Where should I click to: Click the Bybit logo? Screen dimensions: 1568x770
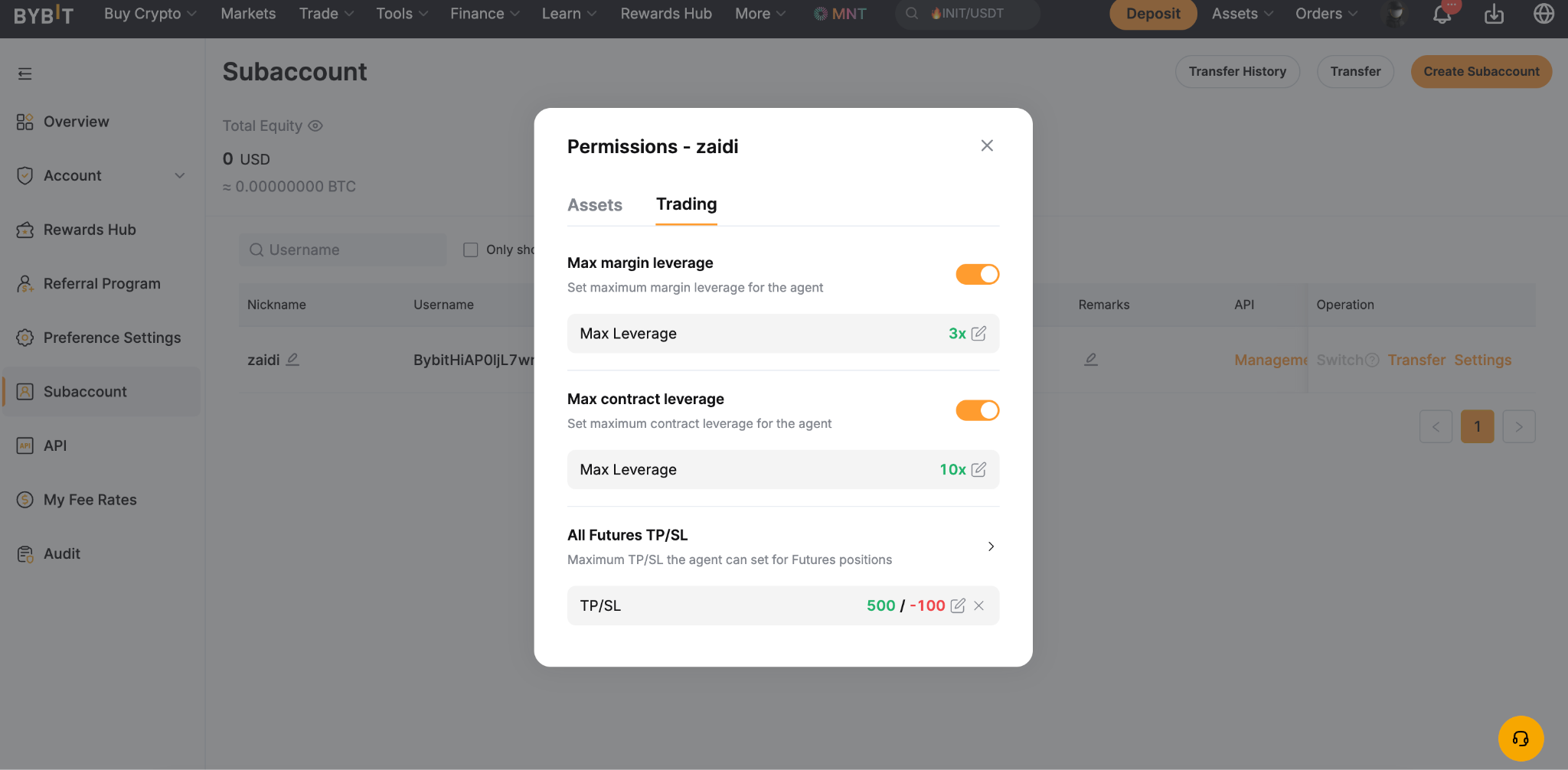coord(44,14)
